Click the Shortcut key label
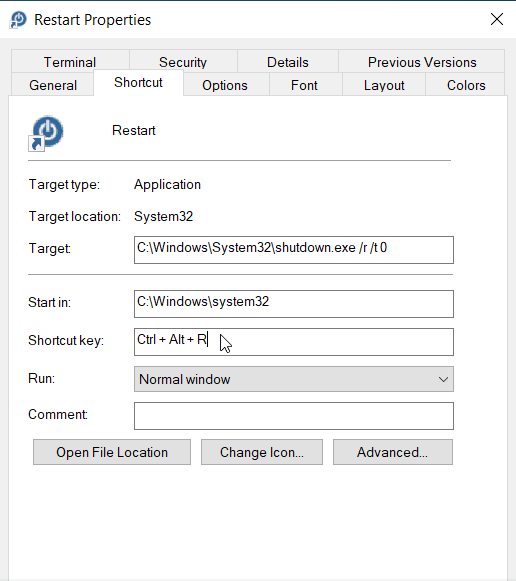516x581 pixels. tap(66, 340)
